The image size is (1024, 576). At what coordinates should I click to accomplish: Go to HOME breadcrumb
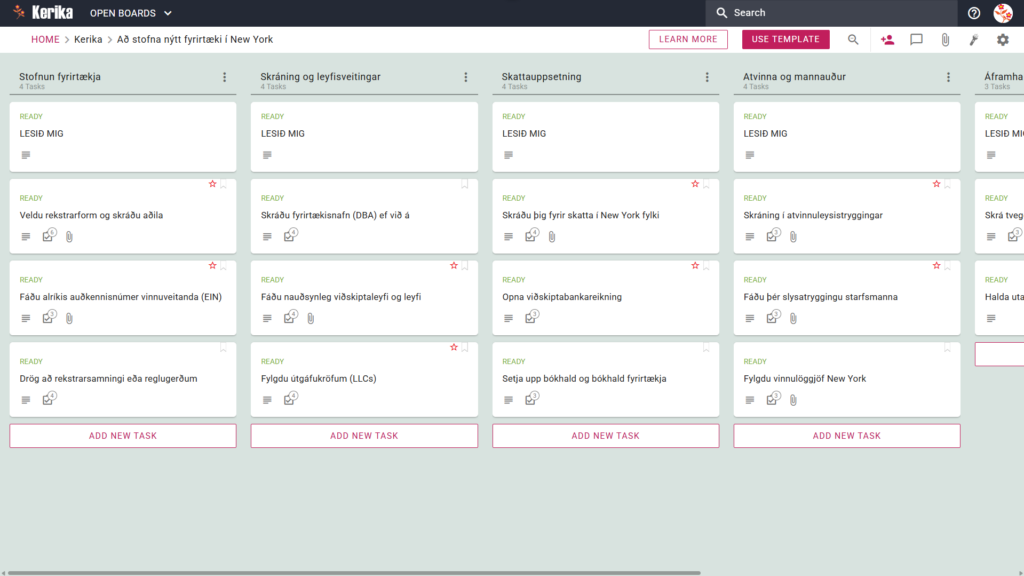pos(45,39)
